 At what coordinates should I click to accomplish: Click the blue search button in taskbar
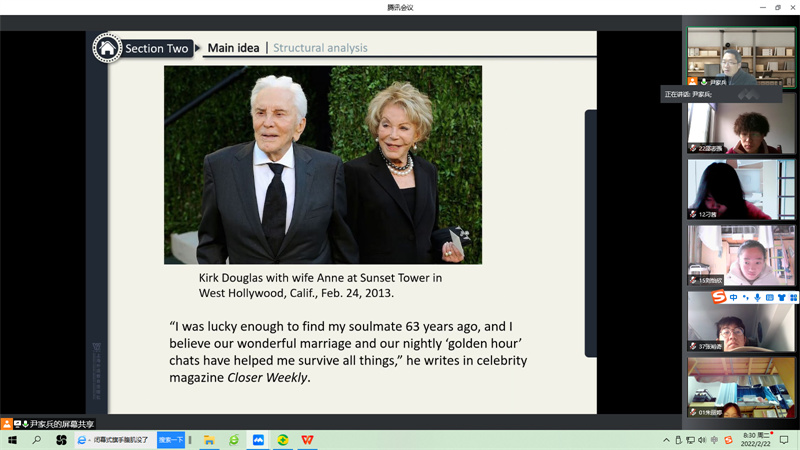(x=171, y=440)
